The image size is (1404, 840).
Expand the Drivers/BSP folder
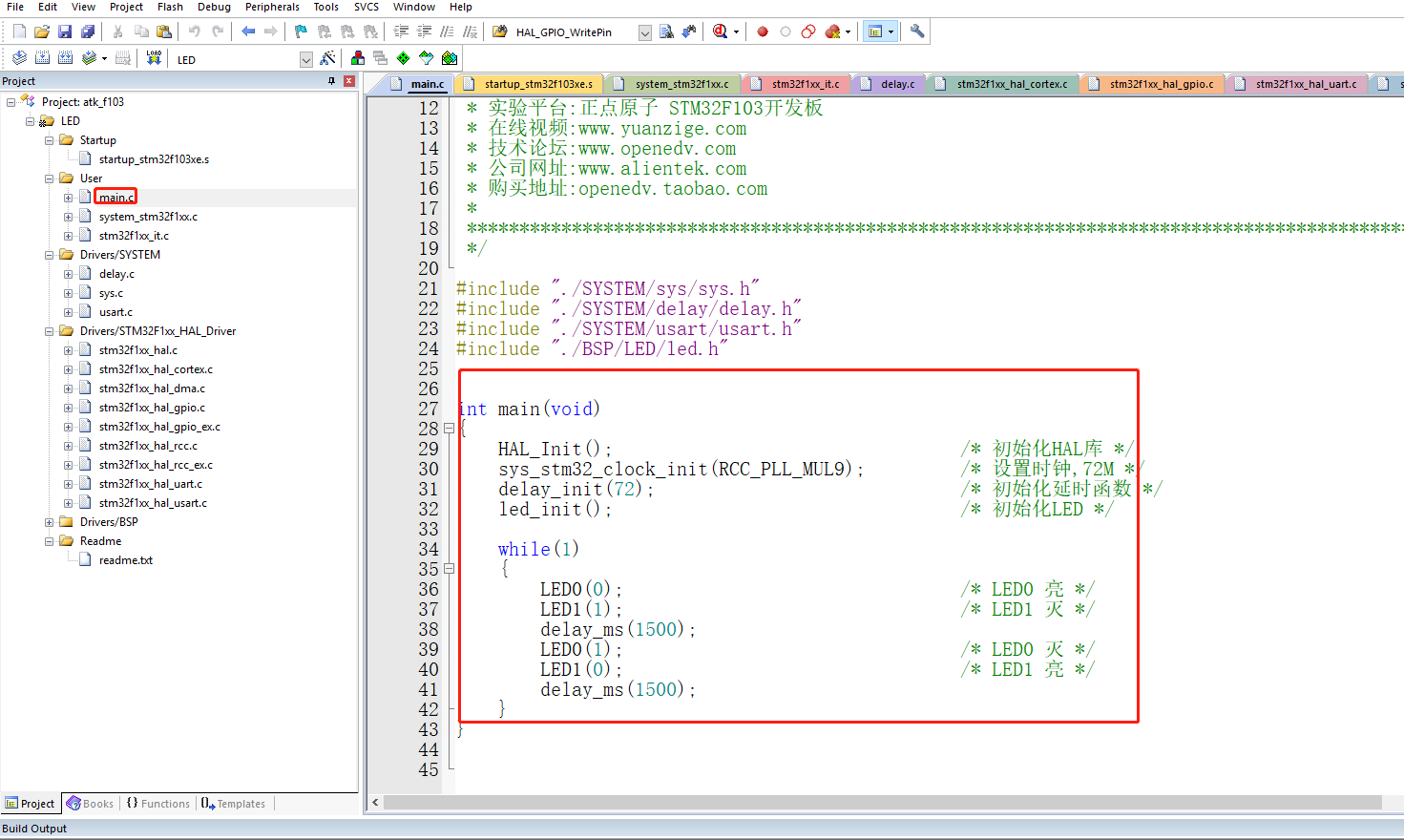click(x=50, y=521)
